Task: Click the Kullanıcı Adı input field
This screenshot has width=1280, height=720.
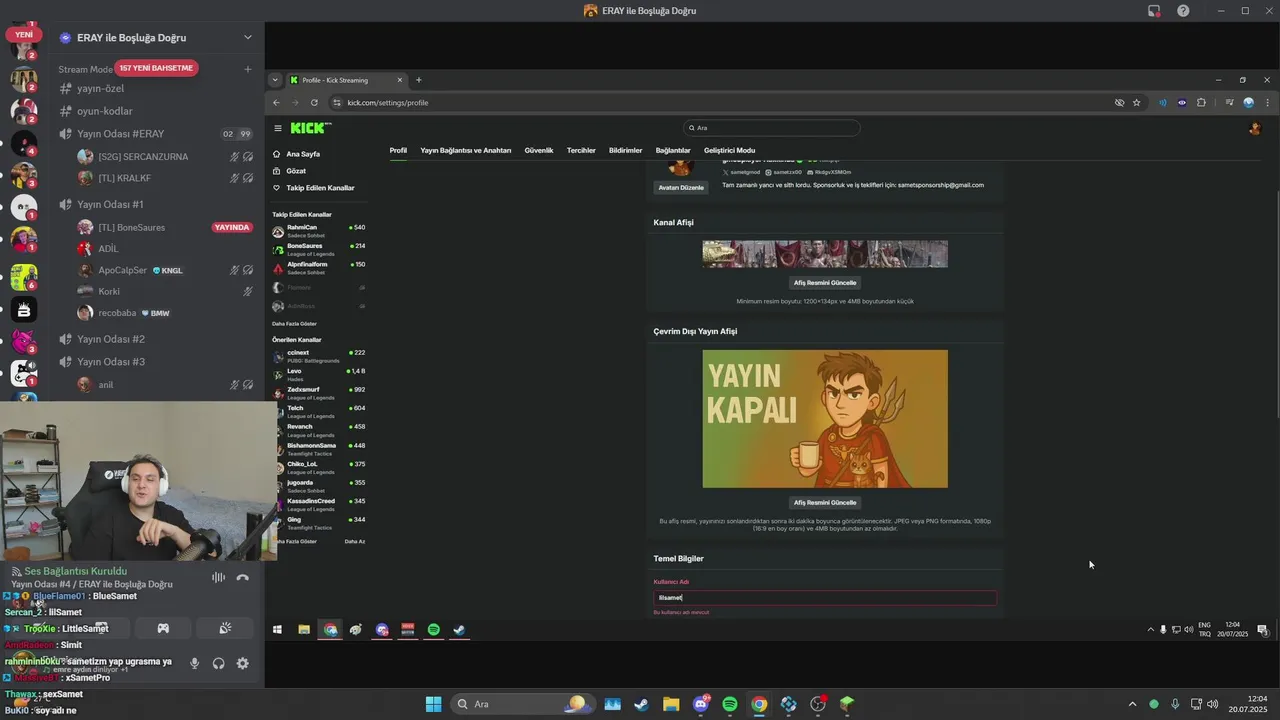Action: tap(825, 598)
